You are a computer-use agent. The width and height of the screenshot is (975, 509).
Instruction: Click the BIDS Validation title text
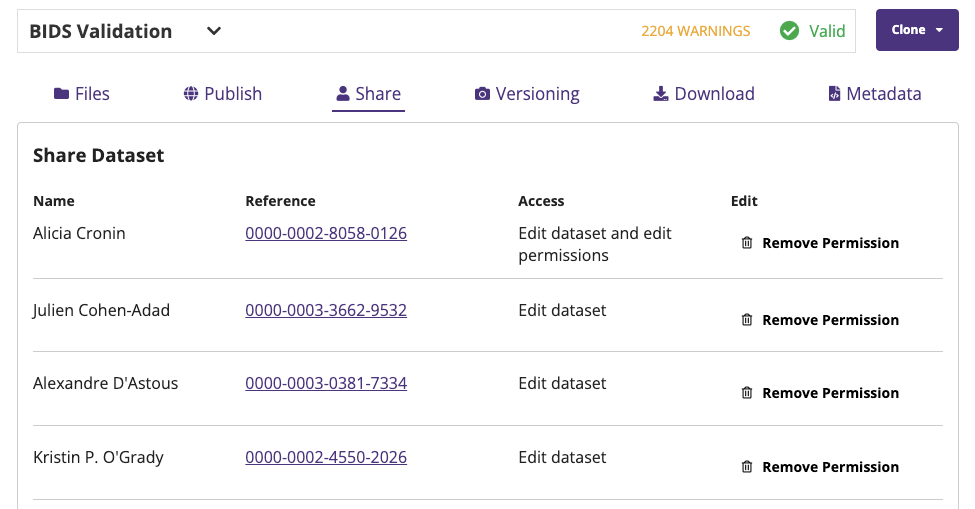(101, 31)
